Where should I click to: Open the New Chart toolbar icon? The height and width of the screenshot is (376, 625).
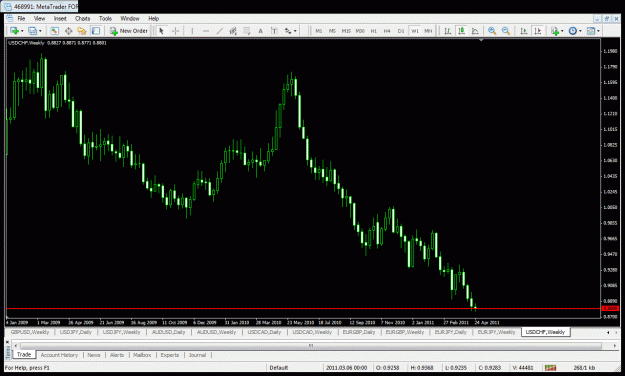tap(14, 31)
